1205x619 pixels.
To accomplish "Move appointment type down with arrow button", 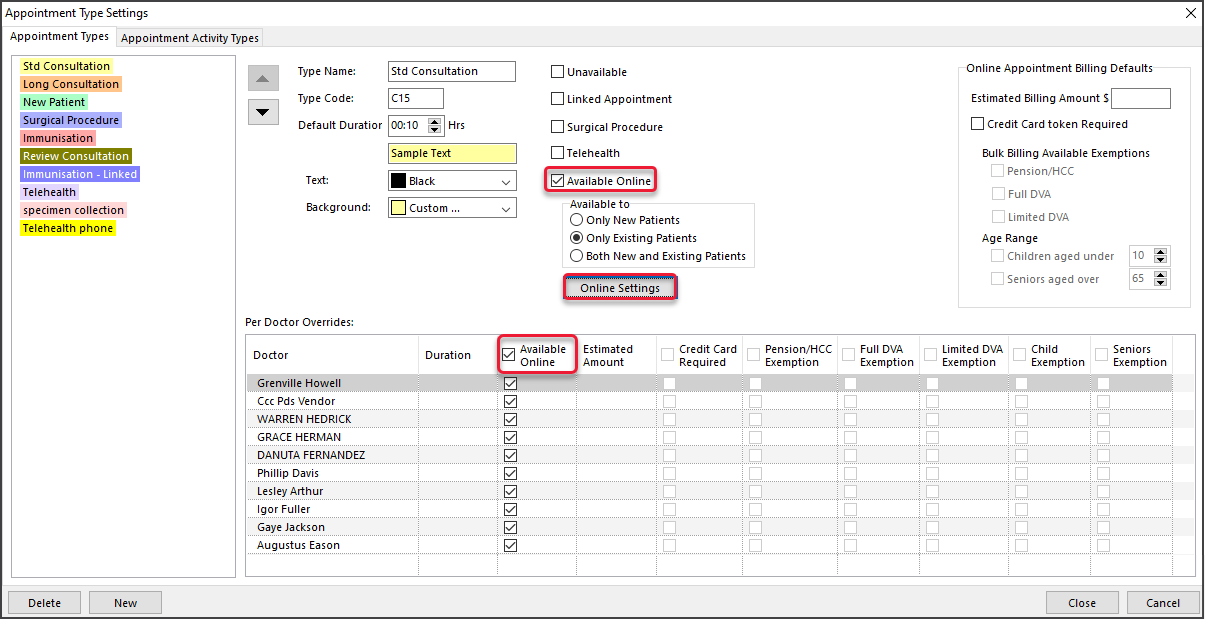I will [x=262, y=111].
